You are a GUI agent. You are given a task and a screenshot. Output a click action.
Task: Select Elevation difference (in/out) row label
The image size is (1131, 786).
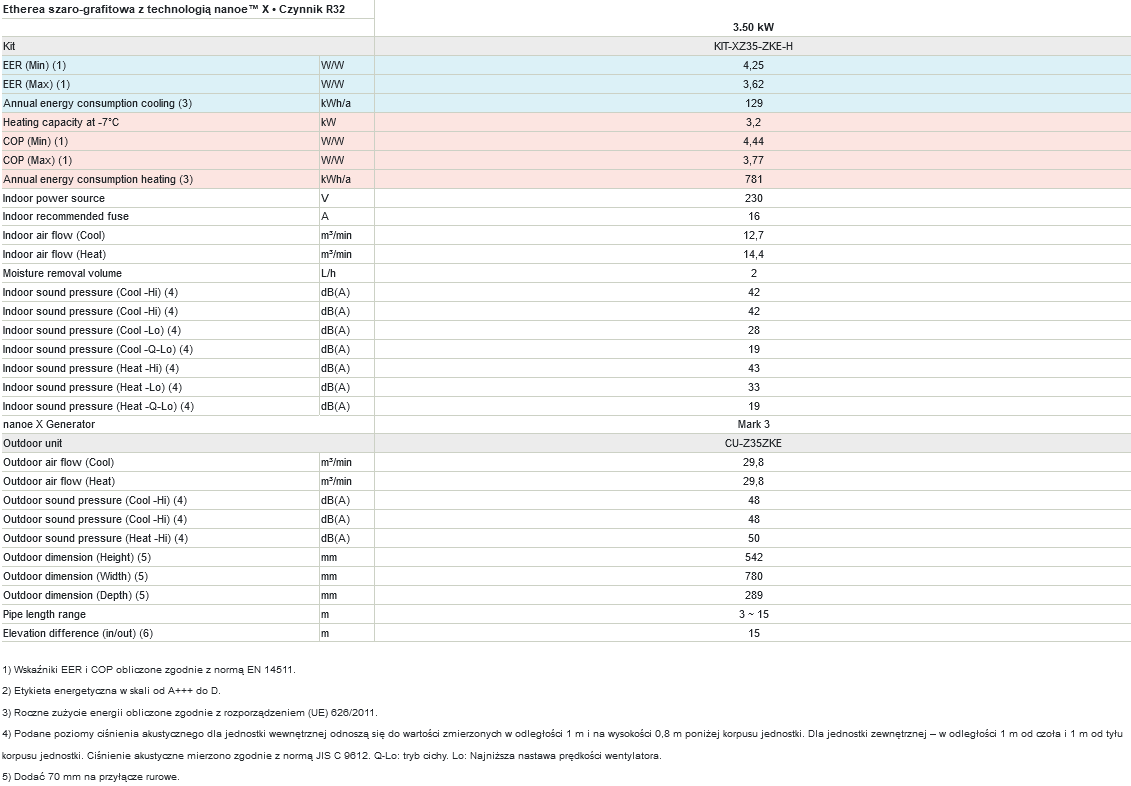(78, 634)
